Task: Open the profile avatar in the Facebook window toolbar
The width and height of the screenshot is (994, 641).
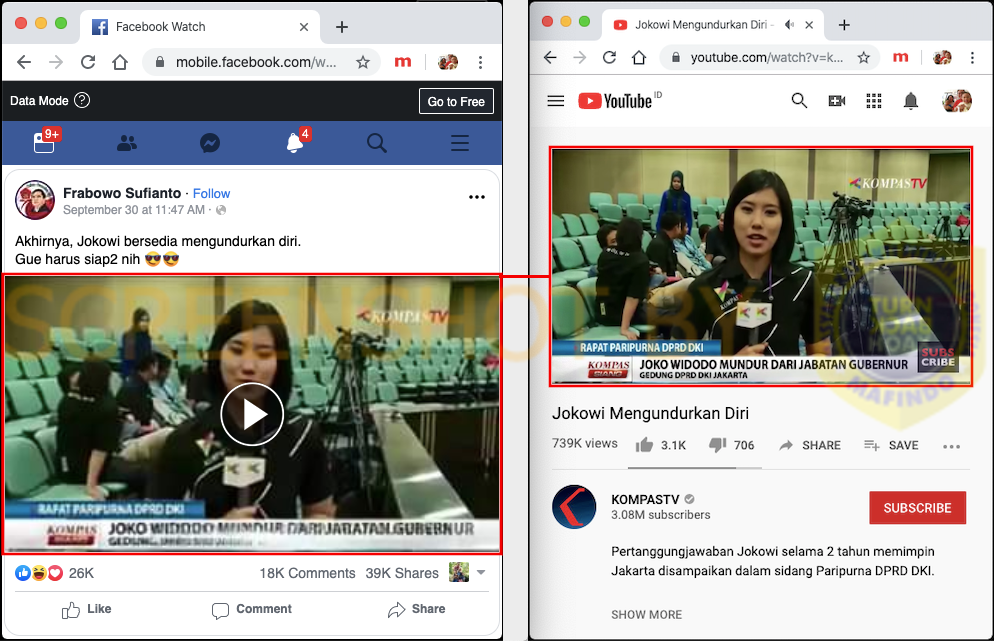Action: 448,62
